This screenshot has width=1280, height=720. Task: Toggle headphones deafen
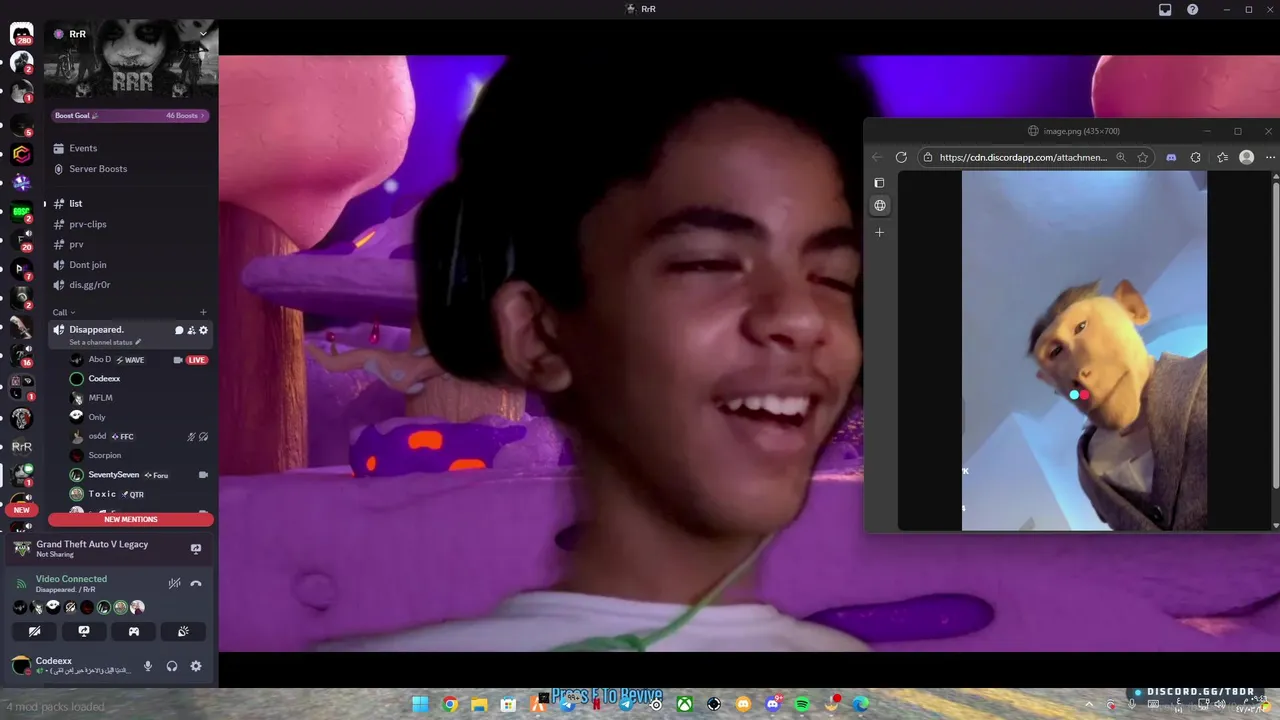172,666
